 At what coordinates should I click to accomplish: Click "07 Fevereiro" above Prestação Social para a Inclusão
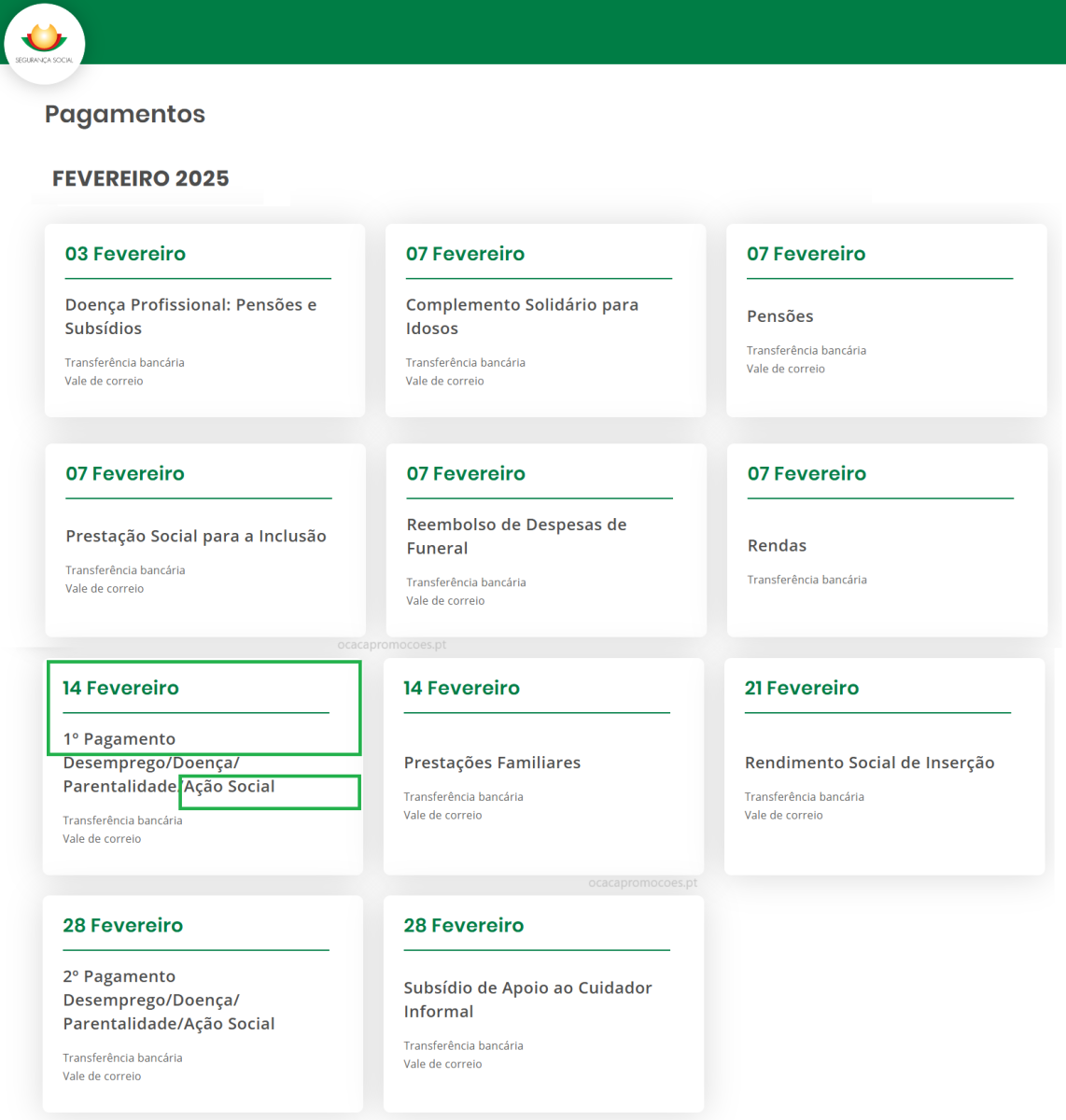click(x=125, y=473)
